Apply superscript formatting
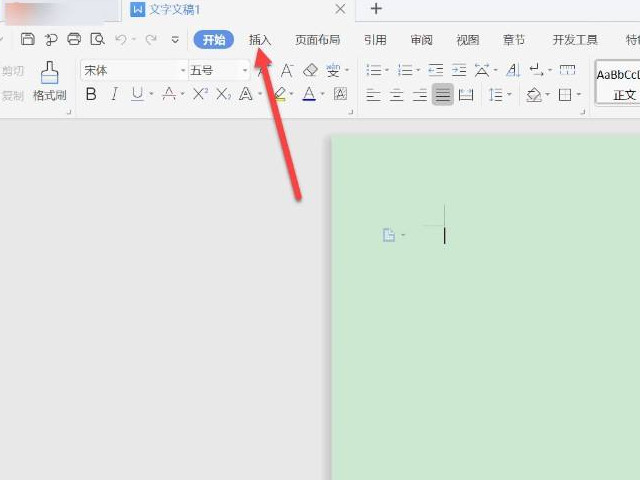Viewport: 640px width, 480px height. [x=200, y=94]
